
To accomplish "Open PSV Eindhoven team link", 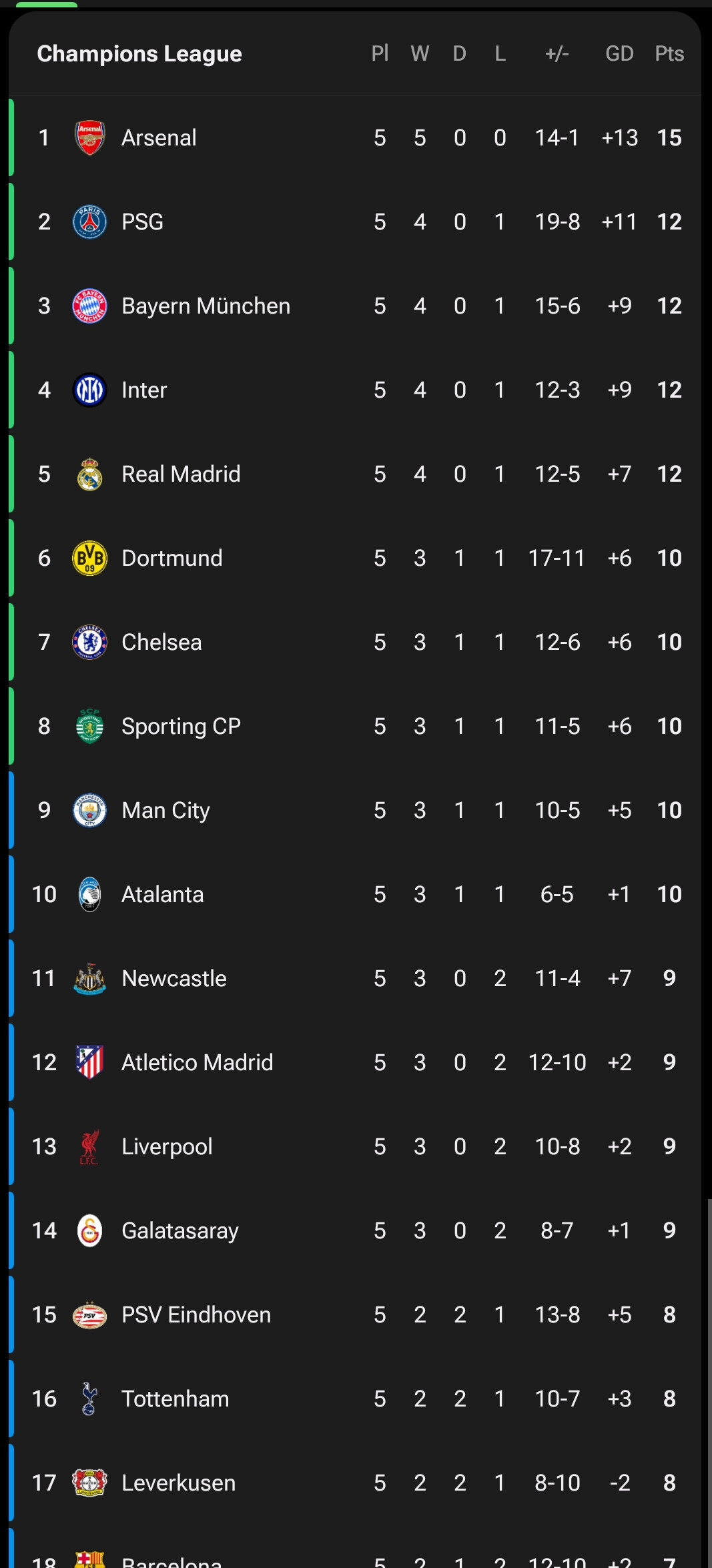I will tap(196, 1315).
